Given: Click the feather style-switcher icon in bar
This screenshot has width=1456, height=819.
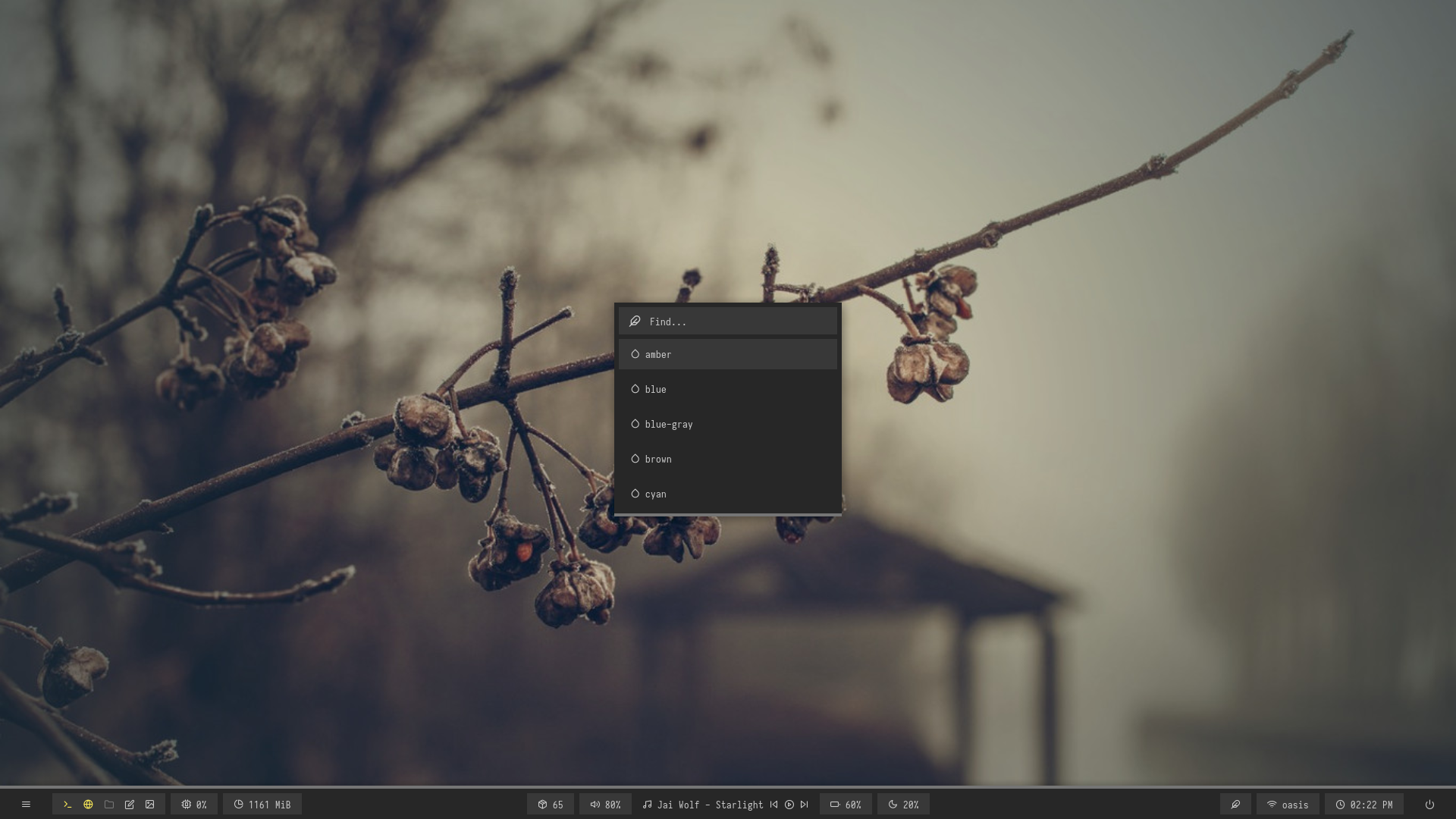Looking at the screenshot, I should (x=1235, y=805).
